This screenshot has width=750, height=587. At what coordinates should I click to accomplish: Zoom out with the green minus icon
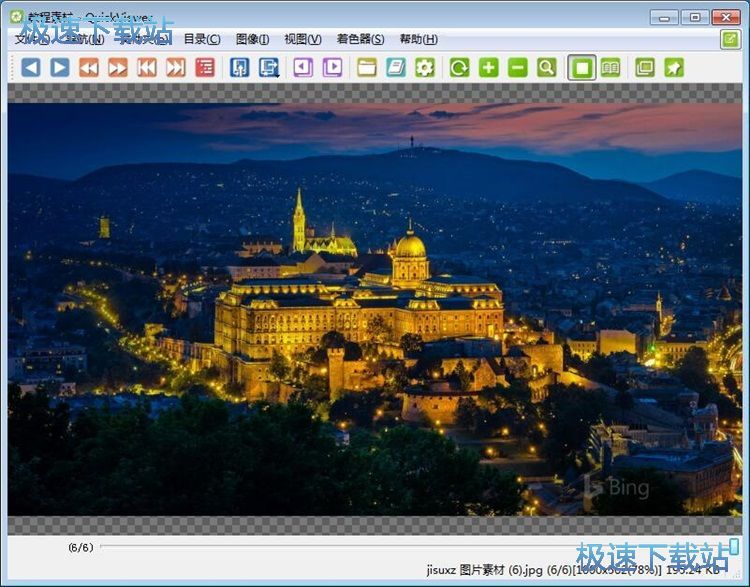coord(517,67)
